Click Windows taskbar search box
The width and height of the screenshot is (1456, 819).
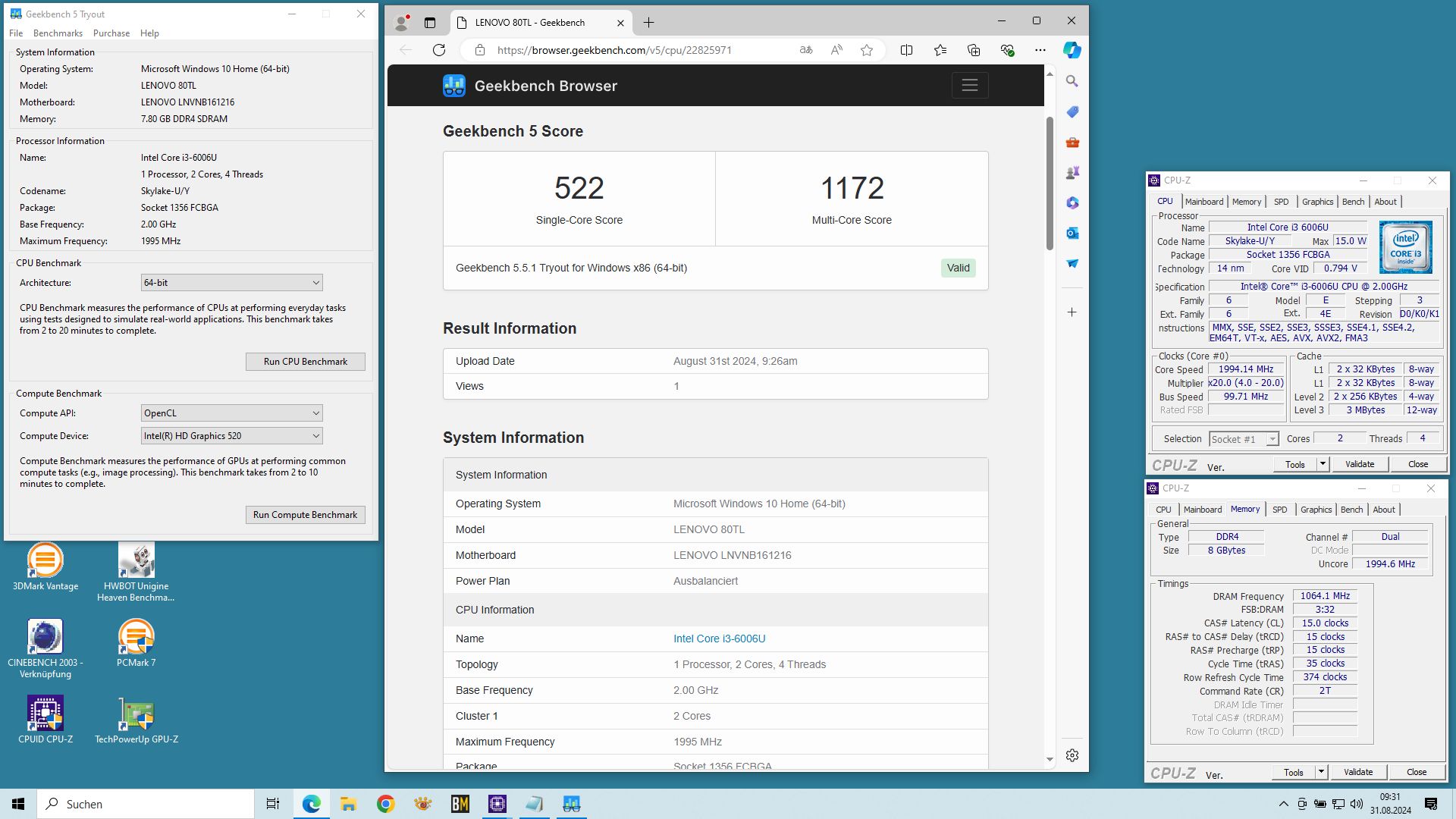[x=146, y=804]
